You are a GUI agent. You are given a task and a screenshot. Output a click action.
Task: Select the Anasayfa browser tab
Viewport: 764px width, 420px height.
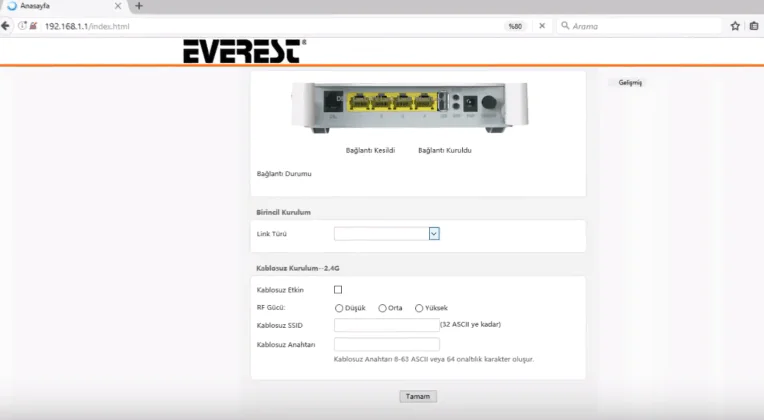tap(63, 6)
